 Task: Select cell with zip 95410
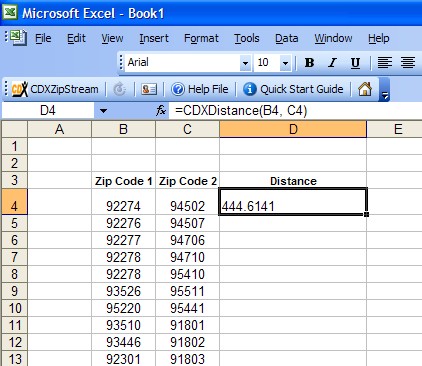(187, 274)
